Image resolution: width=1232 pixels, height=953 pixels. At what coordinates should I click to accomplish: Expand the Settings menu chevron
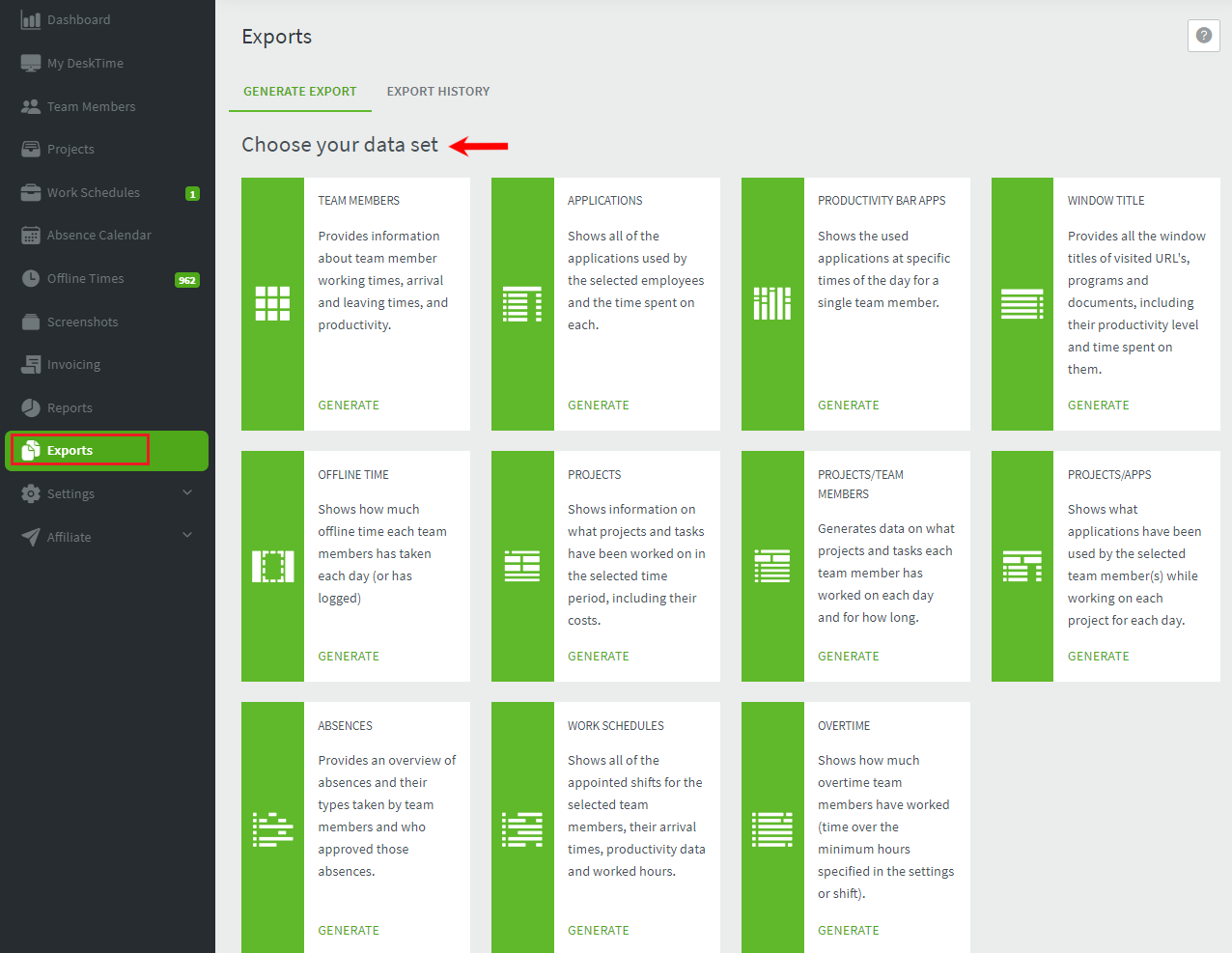click(x=187, y=492)
